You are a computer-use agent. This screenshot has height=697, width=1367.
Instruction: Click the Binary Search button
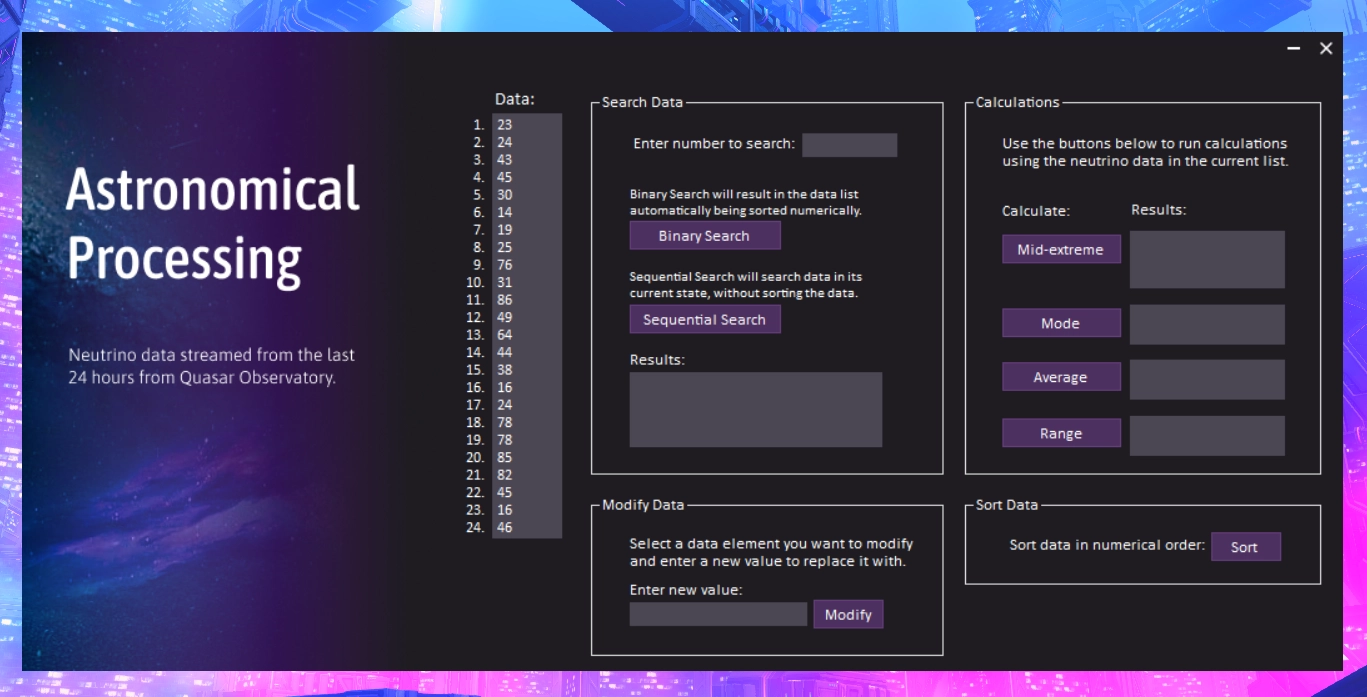(704, 236)
